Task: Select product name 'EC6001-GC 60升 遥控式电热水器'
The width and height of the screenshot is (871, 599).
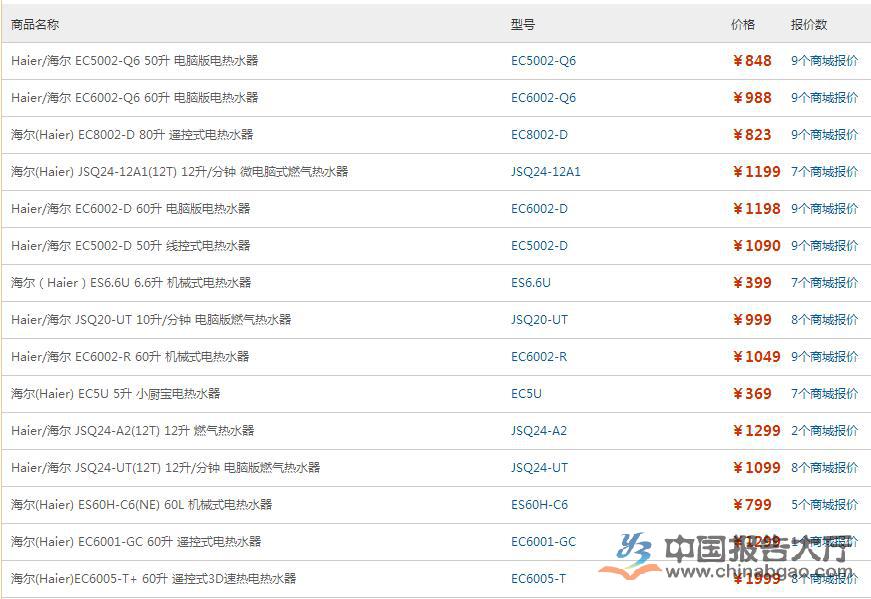Action: point(170,541)
